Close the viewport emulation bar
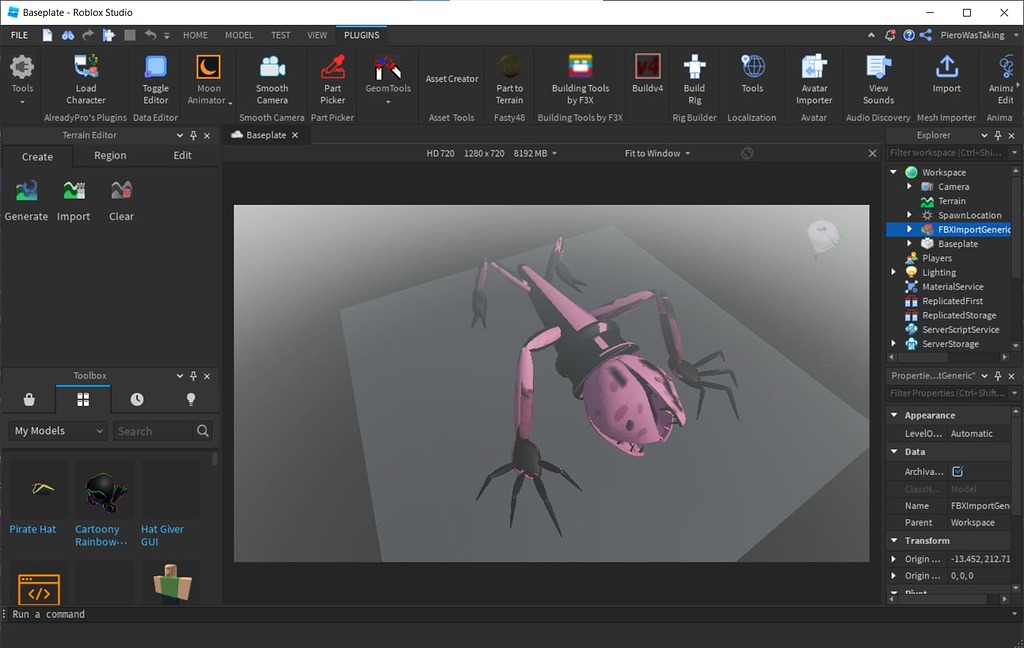The height and width of the screenshot is (648, 1024). coord(872,153)
